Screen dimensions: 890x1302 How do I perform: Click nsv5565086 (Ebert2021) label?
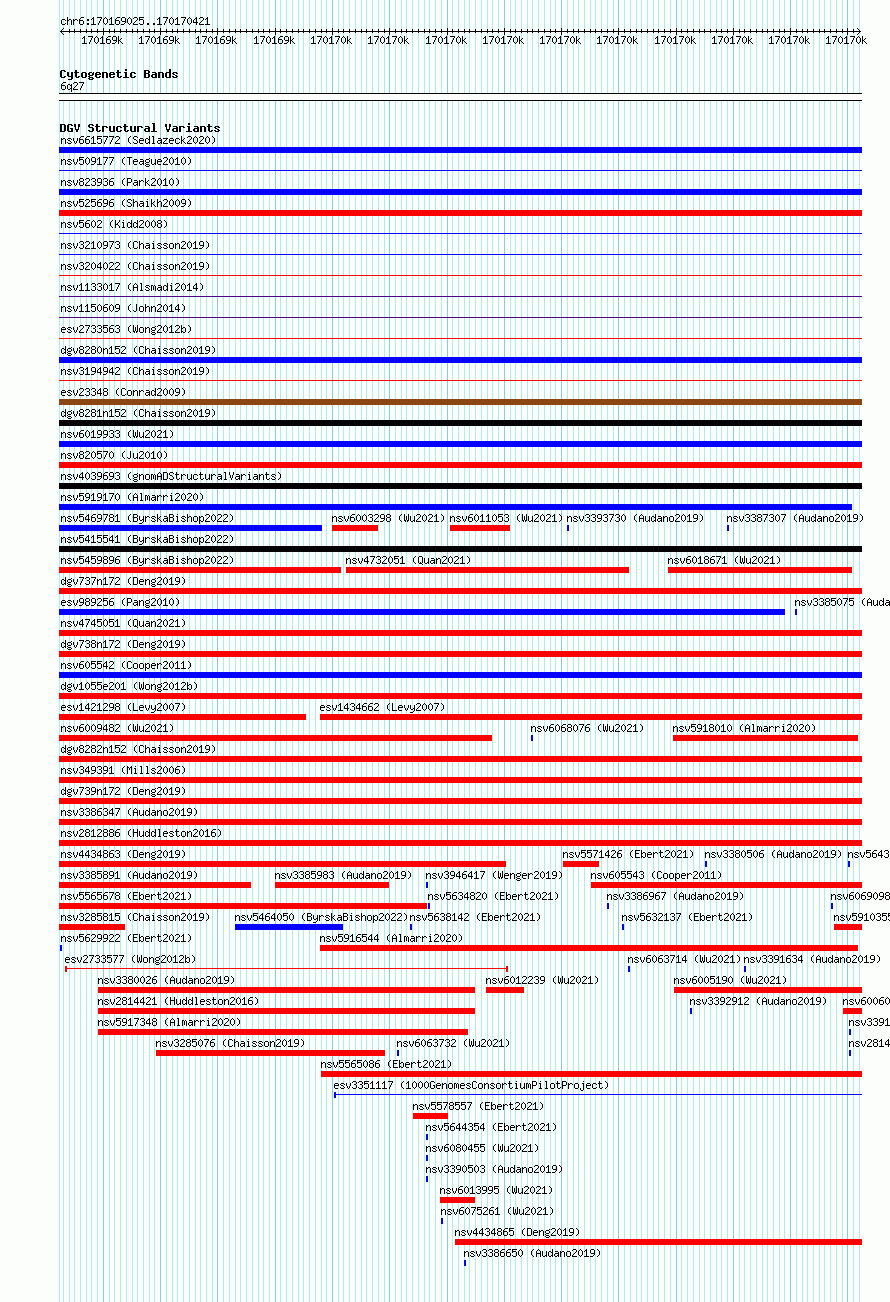pyautogui.click(x=385, y=1064)
